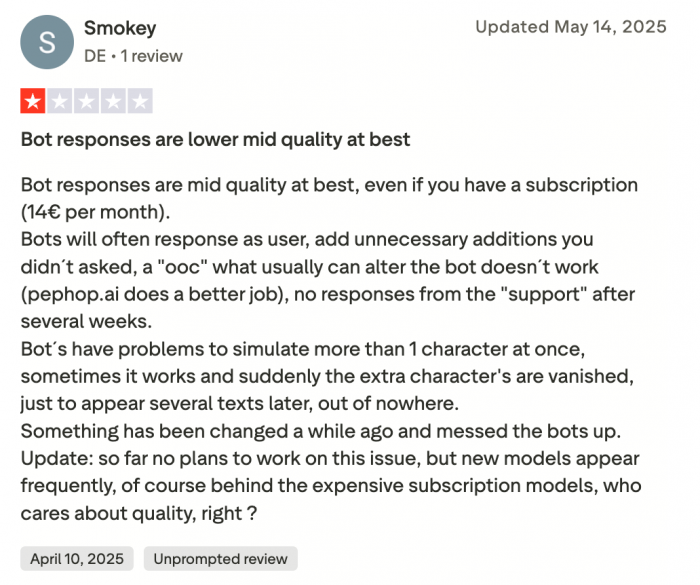Click the first red filled star
This screenshot has height=585, width=700.
32,101
